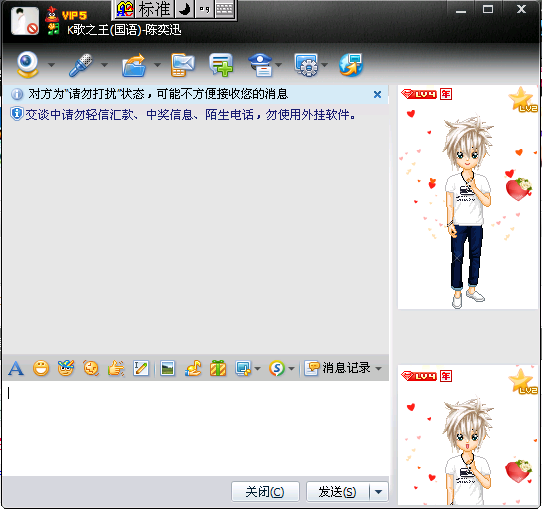Click the report police-hat icon
The height and width of the screenshot is (509, 542).
point(261,65)
